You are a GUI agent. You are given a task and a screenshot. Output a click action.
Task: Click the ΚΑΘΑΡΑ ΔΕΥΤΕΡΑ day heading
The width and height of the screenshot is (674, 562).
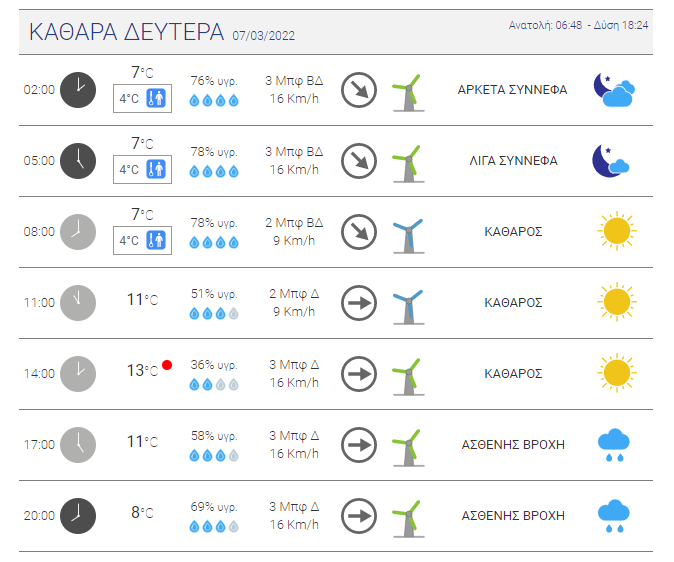click(126, 33)
